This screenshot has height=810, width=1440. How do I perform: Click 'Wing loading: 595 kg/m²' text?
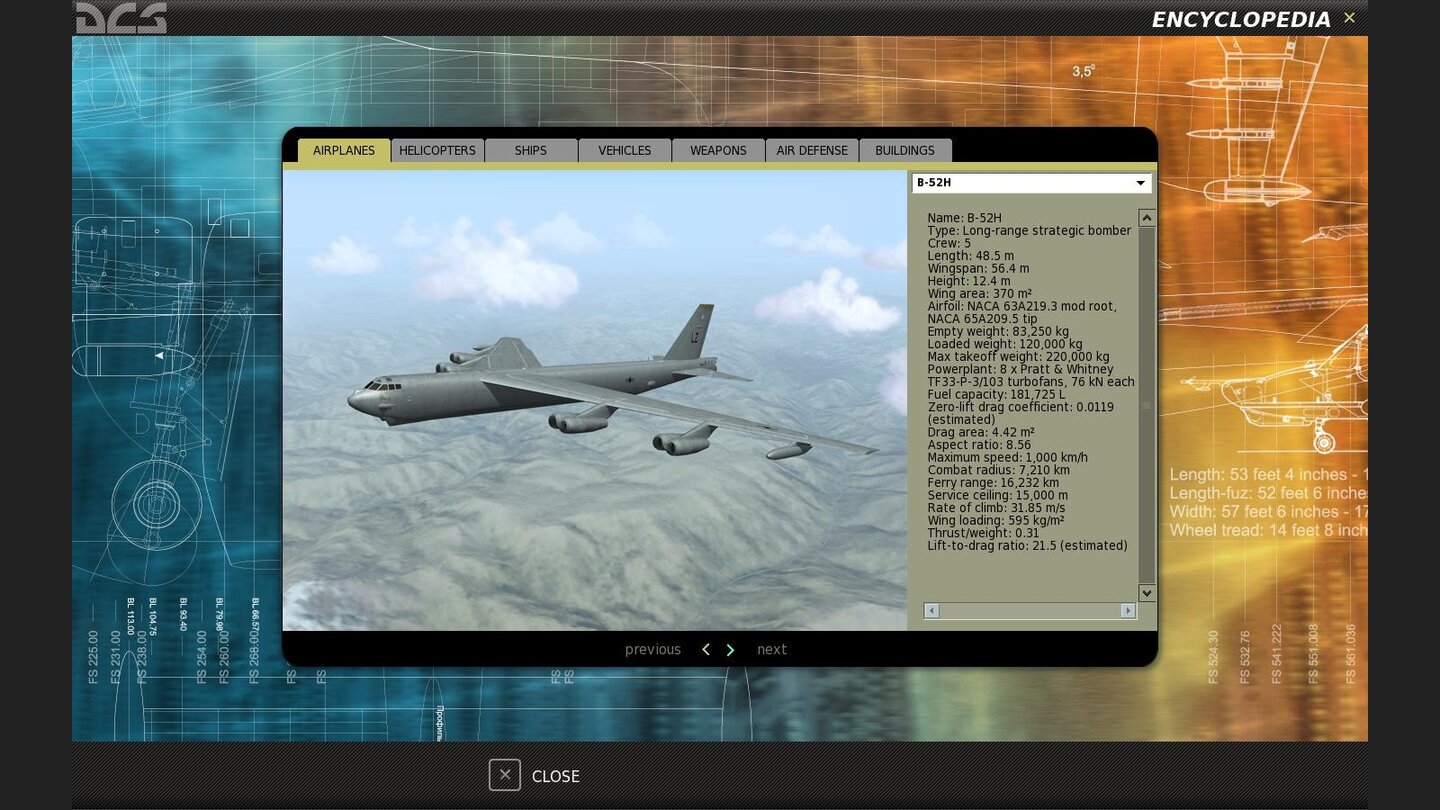click(995, 521)
